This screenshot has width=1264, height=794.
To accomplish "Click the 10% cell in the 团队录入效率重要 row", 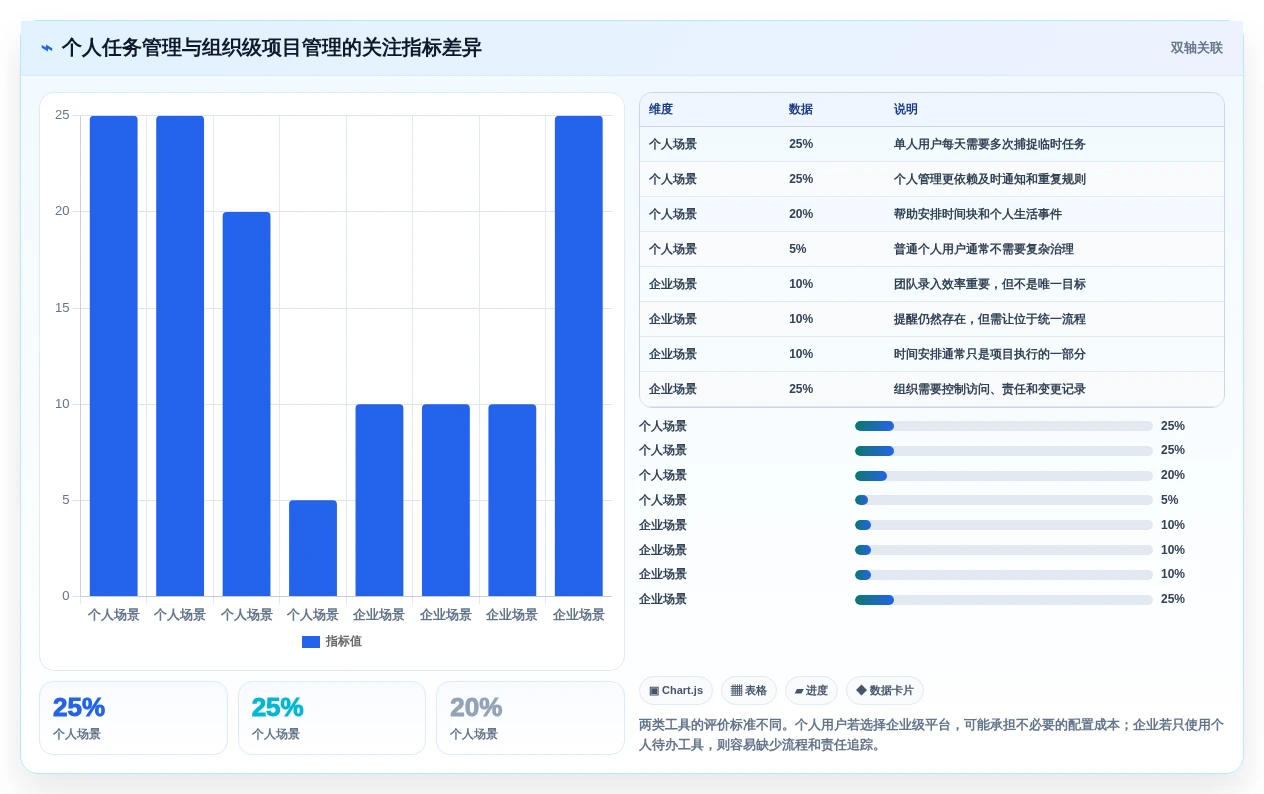I will pyautogui.click(x=801, y=284).
